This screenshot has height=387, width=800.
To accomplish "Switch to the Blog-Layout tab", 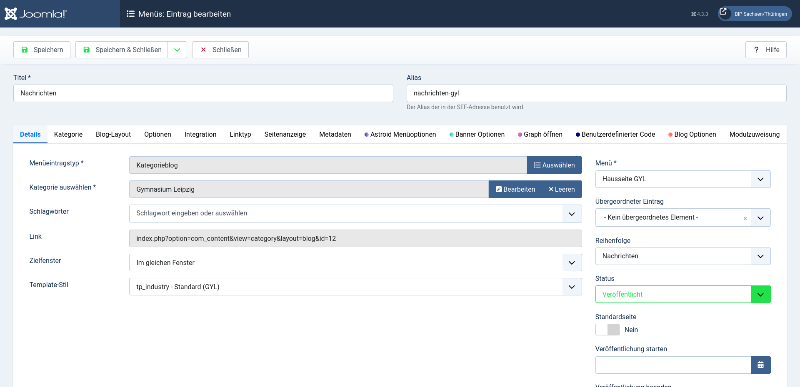I will pyautogui.click(x=113, y=135).
